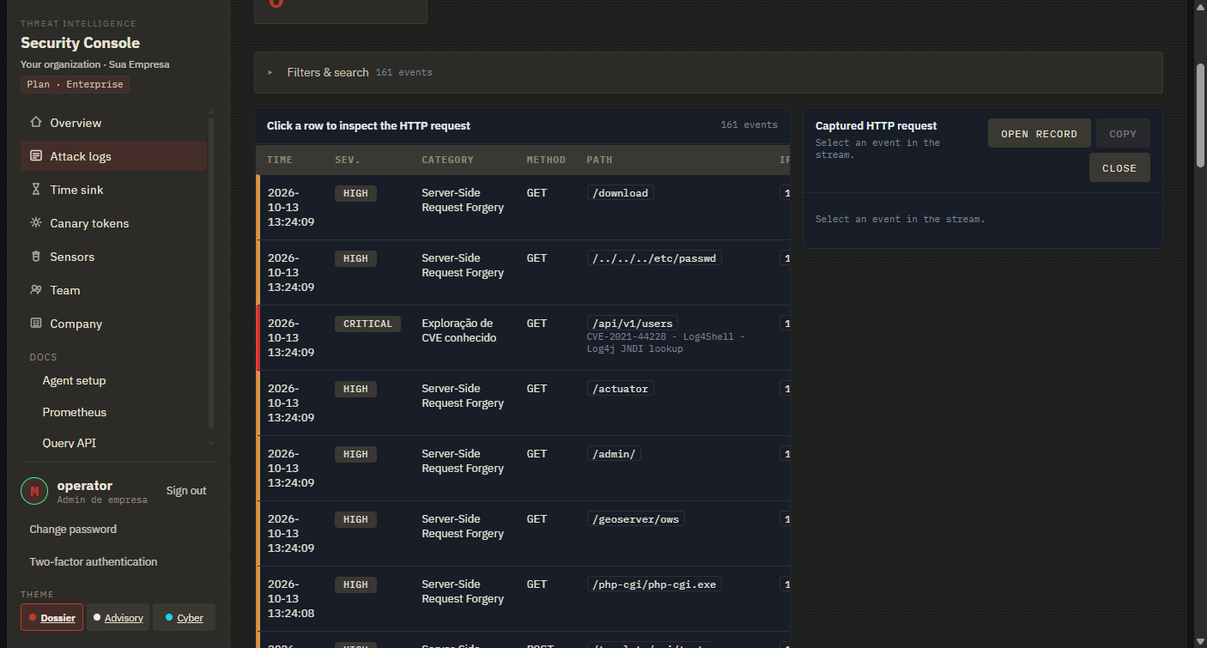This screenshot has height=648, width=1207.
Task: Click the CATEGORY column header
Action: tap(448, 160)
